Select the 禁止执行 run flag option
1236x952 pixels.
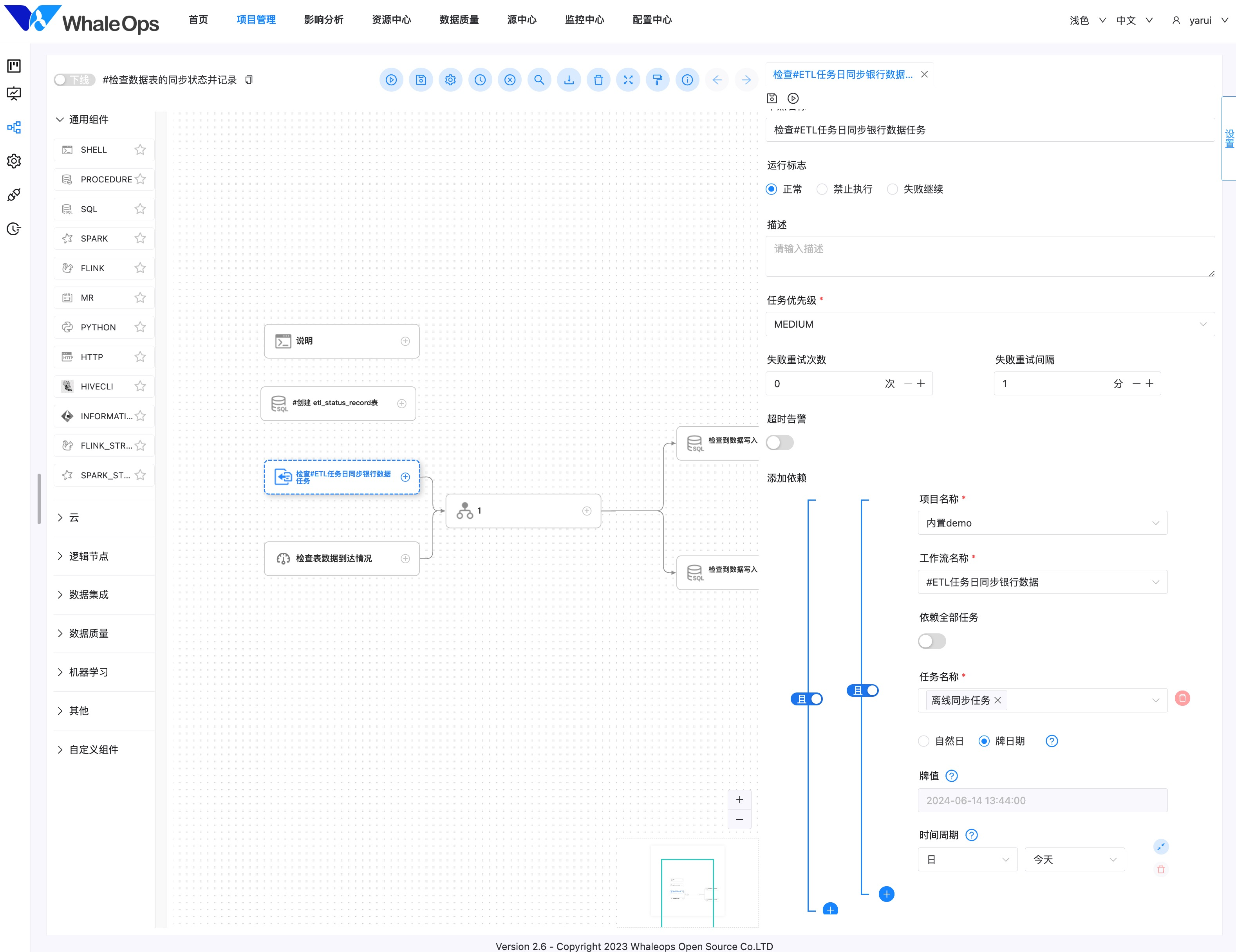click(x=822, y=189)
